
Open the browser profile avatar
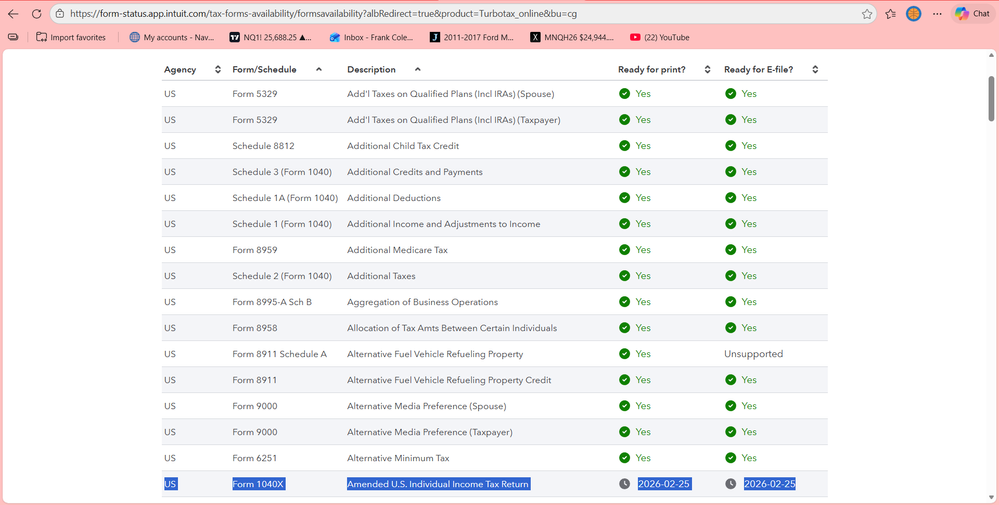[x=914, y=13]
